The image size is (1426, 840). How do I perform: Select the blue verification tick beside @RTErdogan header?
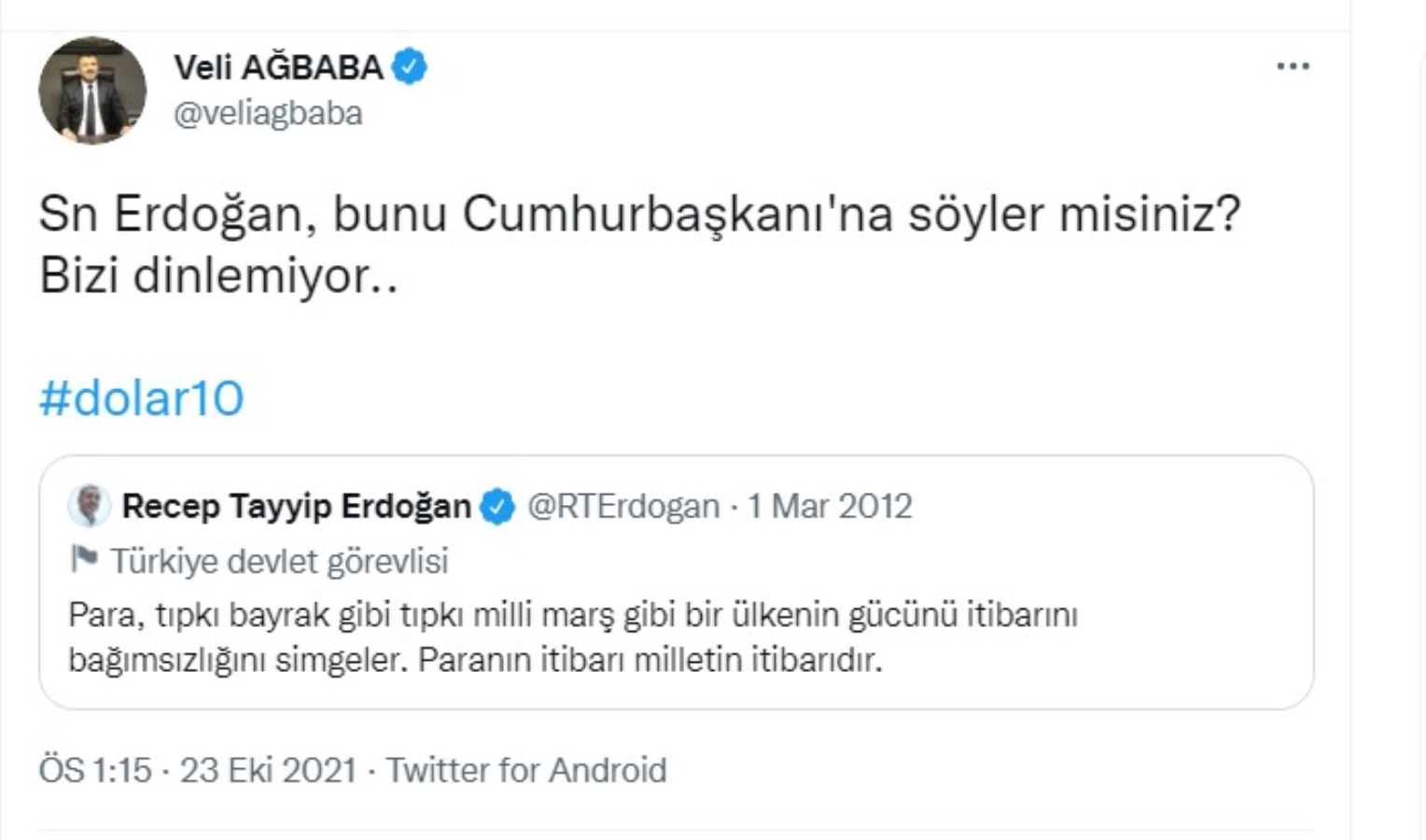pos(496,507)
